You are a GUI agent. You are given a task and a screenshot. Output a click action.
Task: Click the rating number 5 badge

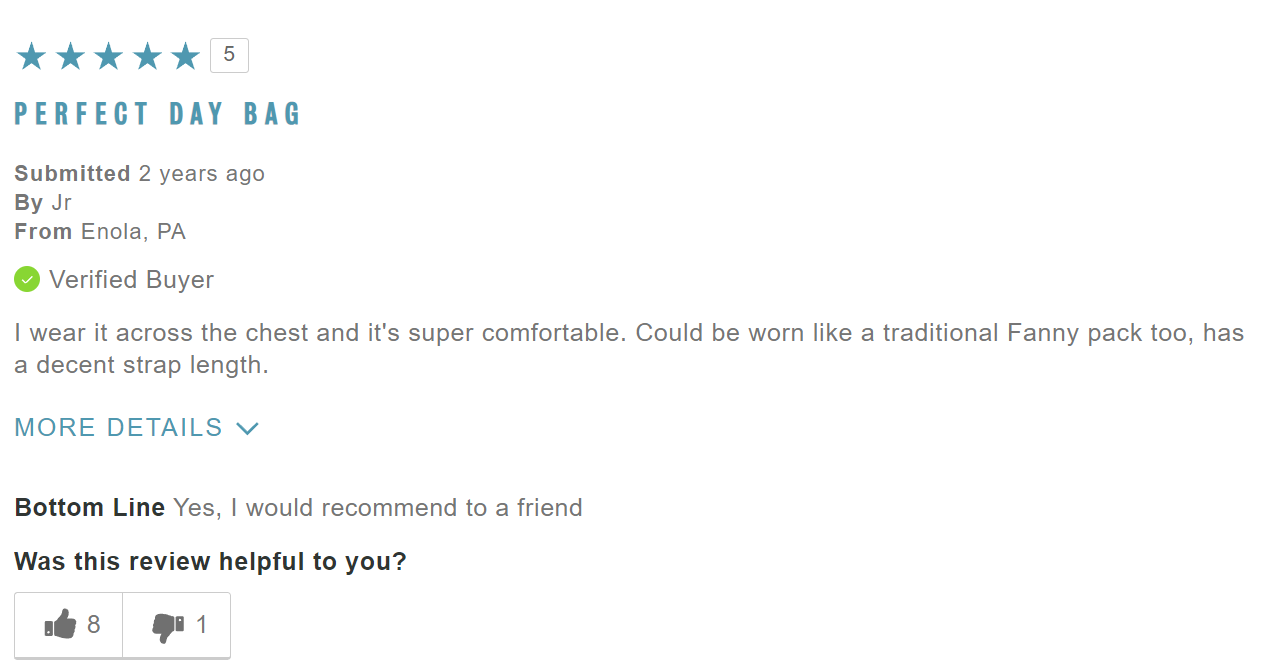229,55
